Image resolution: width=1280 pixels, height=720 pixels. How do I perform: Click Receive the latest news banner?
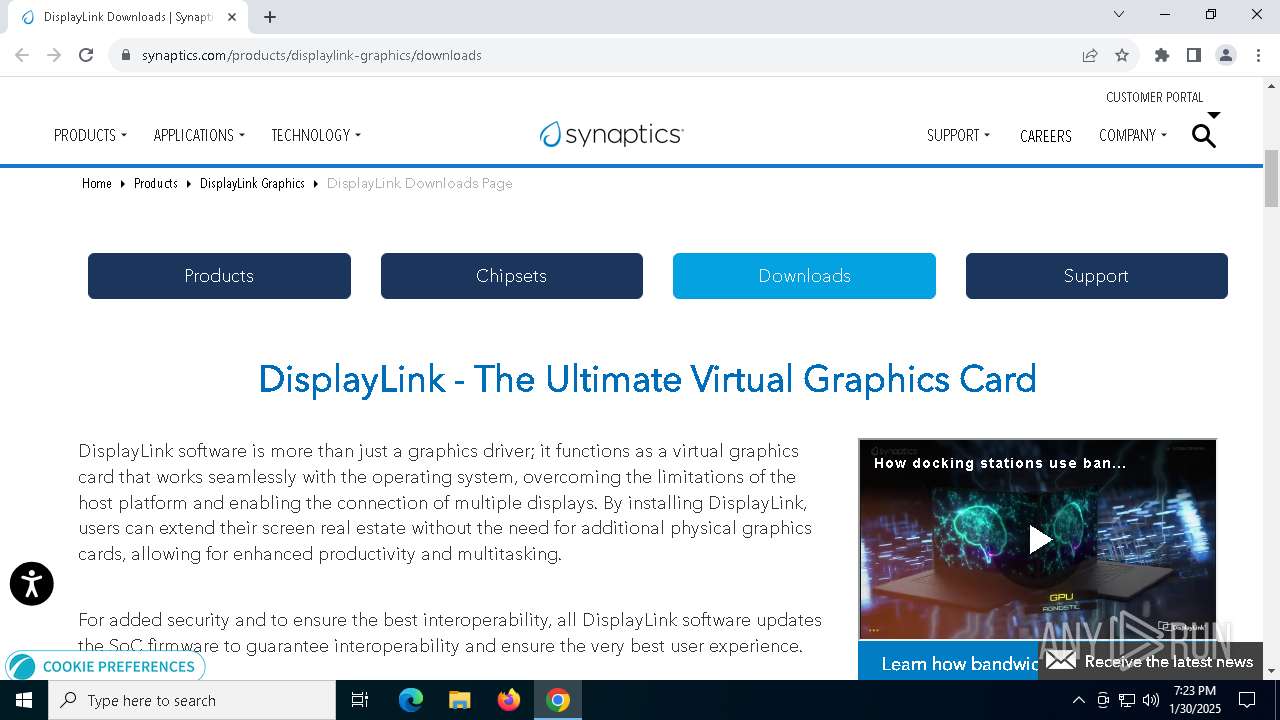click(x=1150, y=661)
